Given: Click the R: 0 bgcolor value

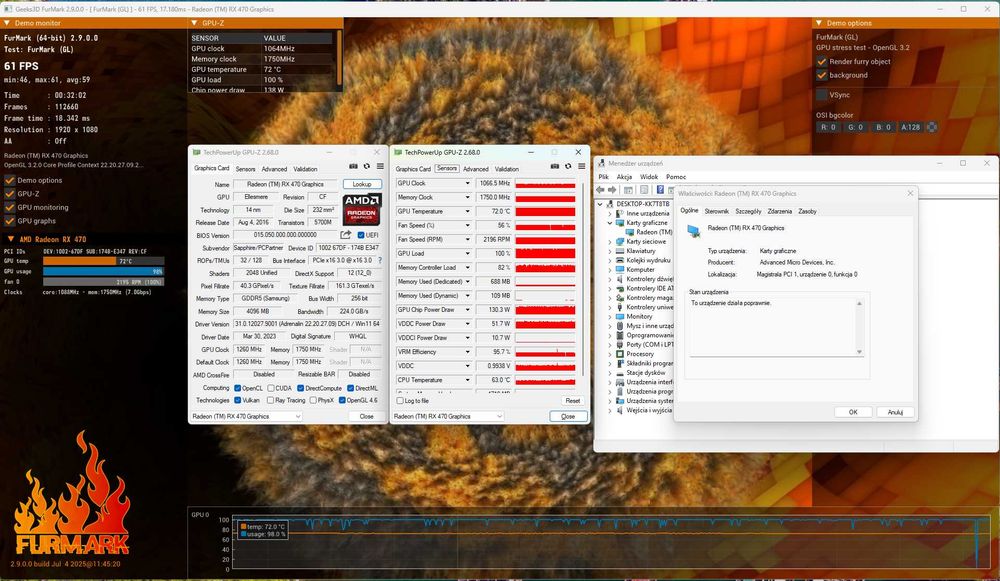Looking at the screenshot, I should pyautogui.click(x=828, y=127).
